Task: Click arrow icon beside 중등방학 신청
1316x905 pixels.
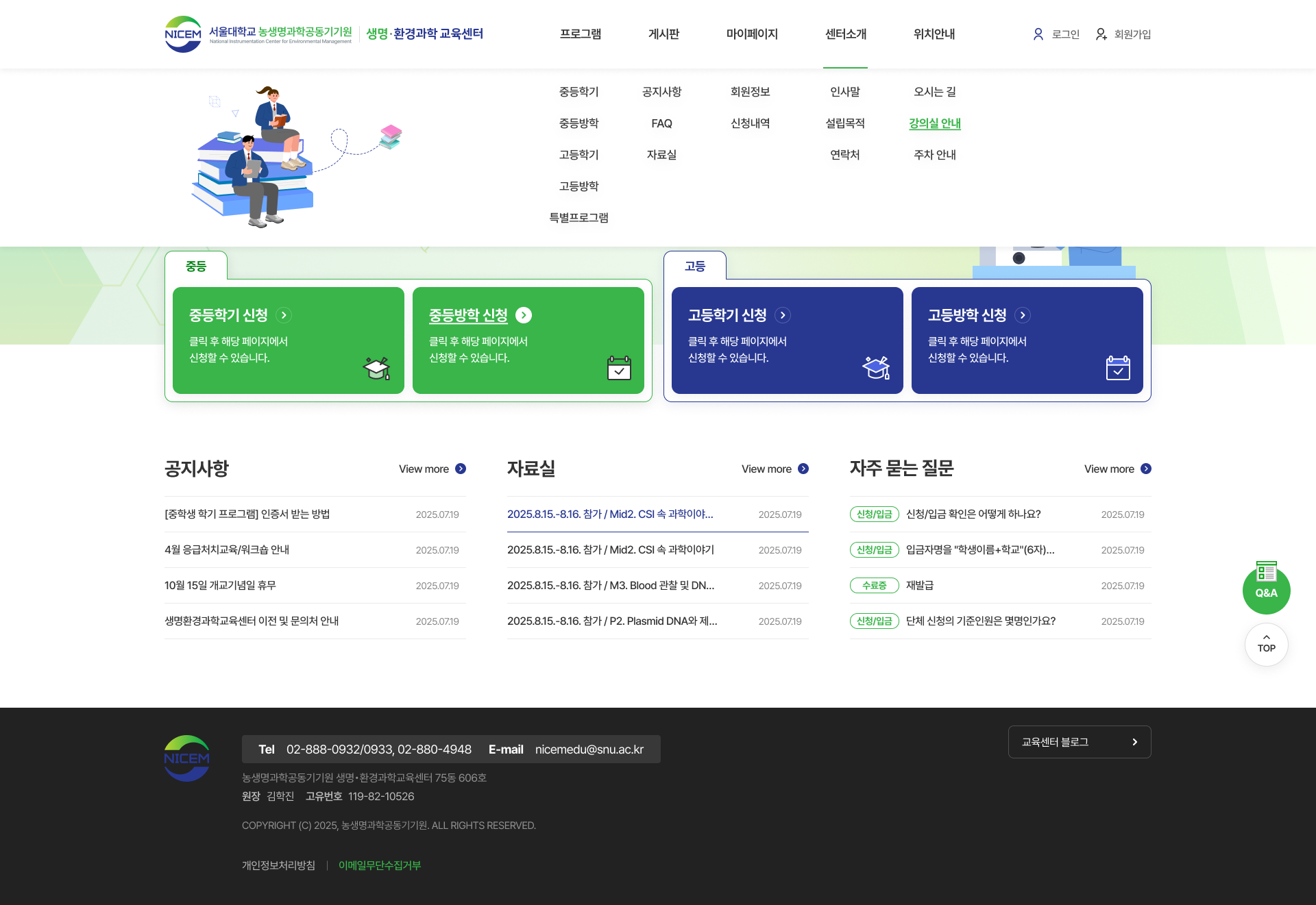Action: (x=524, y=315)
